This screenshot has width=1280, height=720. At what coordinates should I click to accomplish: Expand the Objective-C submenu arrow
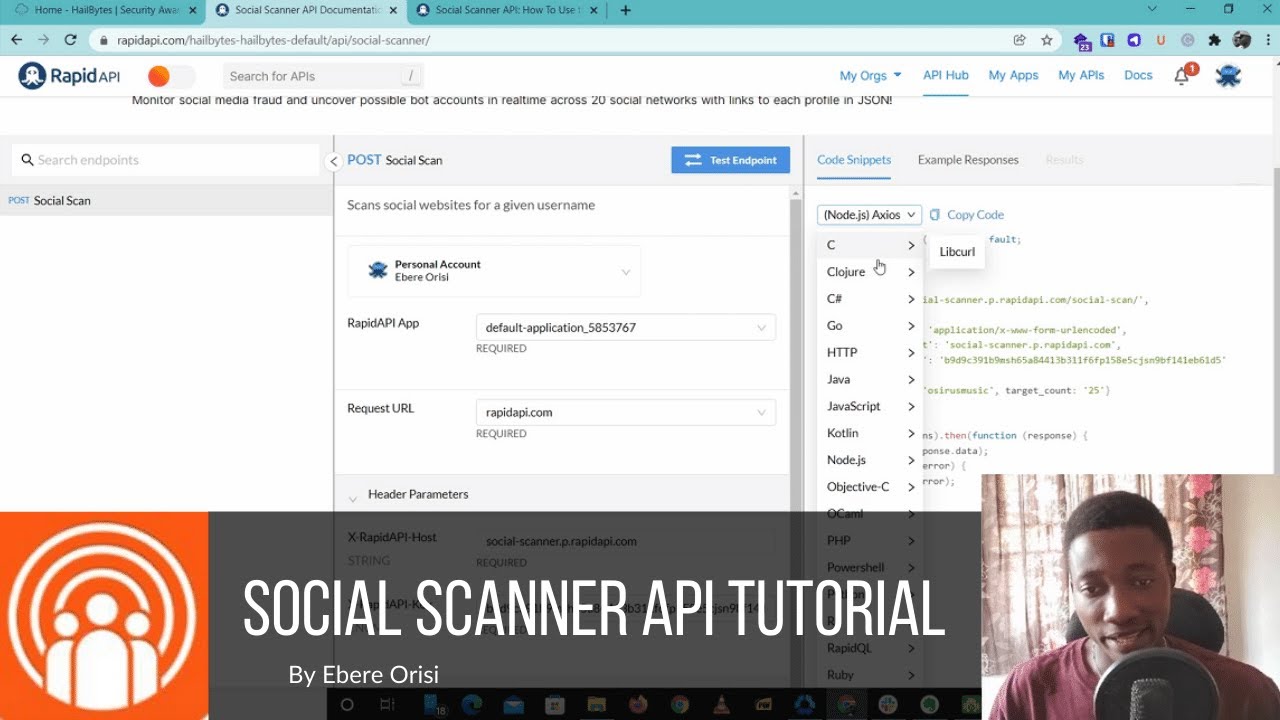(911, 487)
